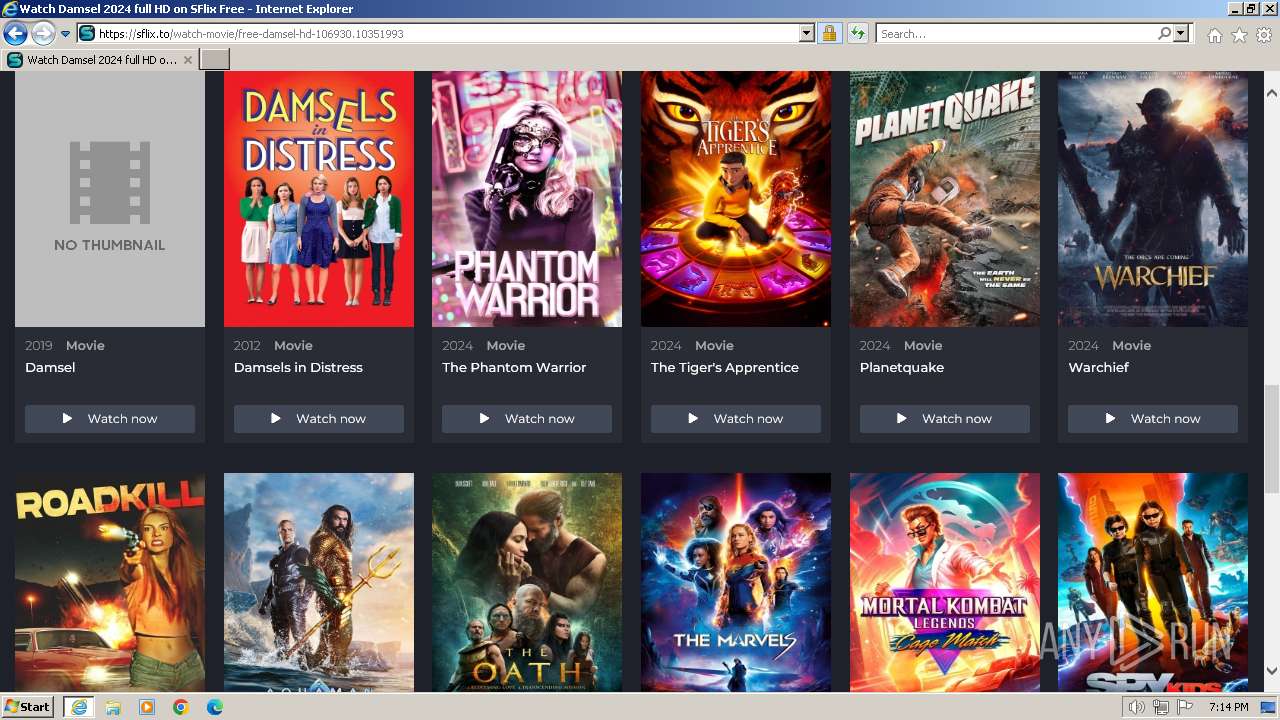This screenshot has width=1280, height=720.
Task: Open the Damsels in Distress poster
Action: 319,199
